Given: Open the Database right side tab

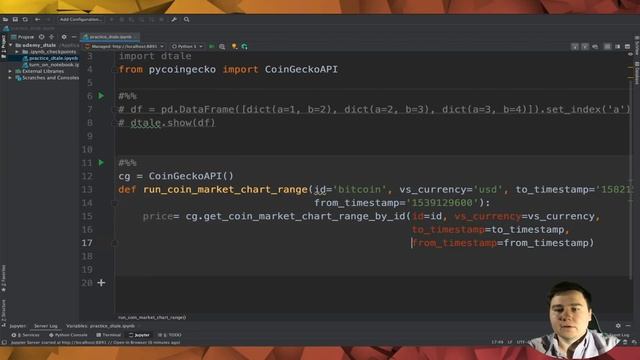Looking at the screenshot, I should click(x=637, y=73).
